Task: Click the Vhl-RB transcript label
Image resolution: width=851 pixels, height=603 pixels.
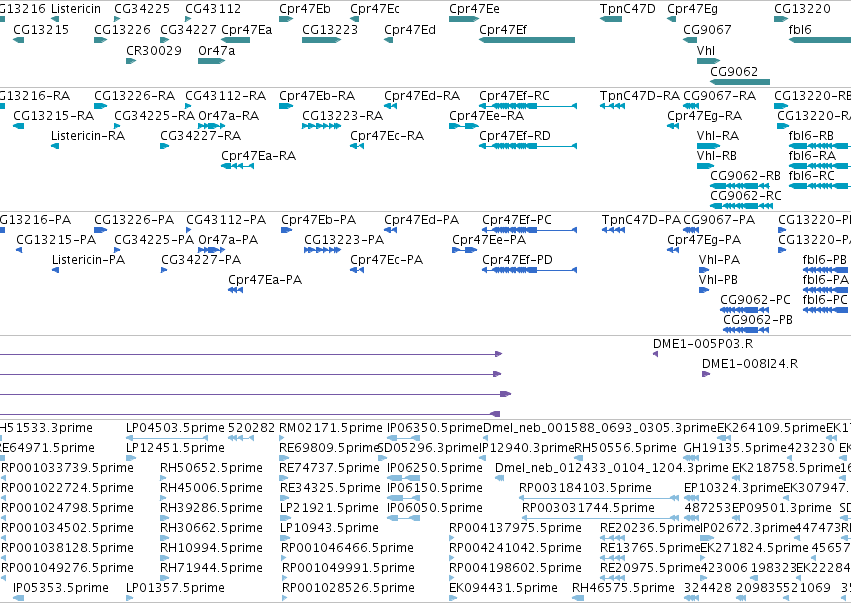Action: (717, 156)
